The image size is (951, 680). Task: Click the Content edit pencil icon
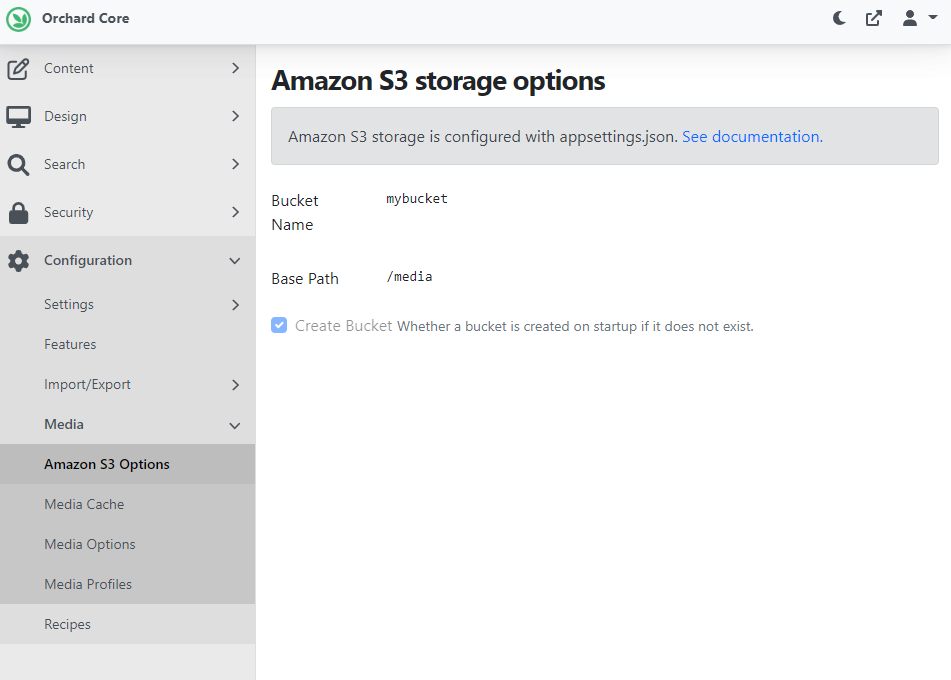click(x=18, y=69)
